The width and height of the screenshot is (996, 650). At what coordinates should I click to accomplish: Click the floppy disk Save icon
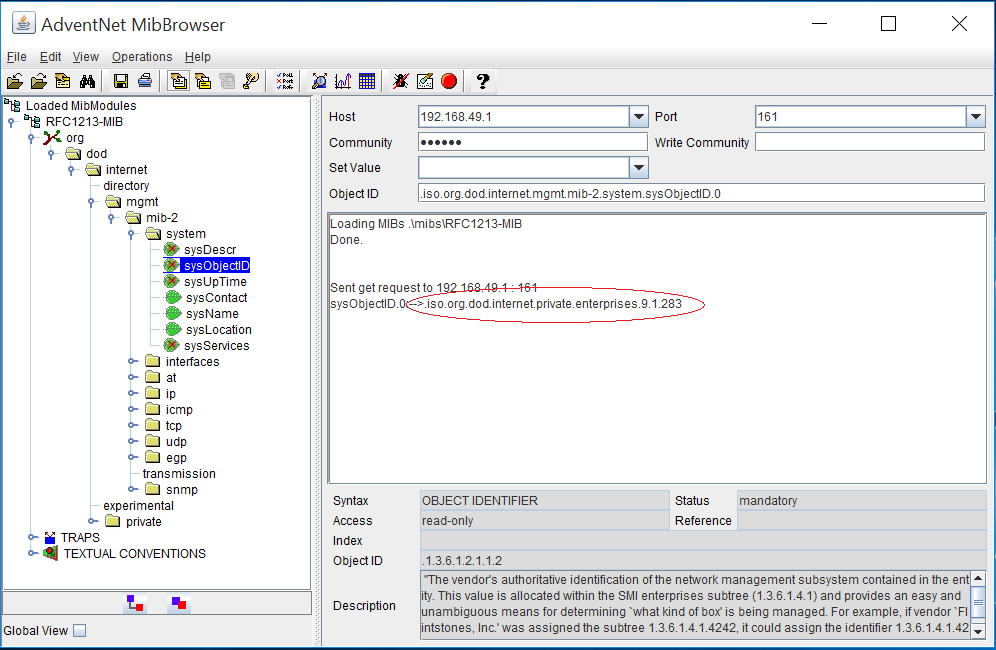point(121,81)
